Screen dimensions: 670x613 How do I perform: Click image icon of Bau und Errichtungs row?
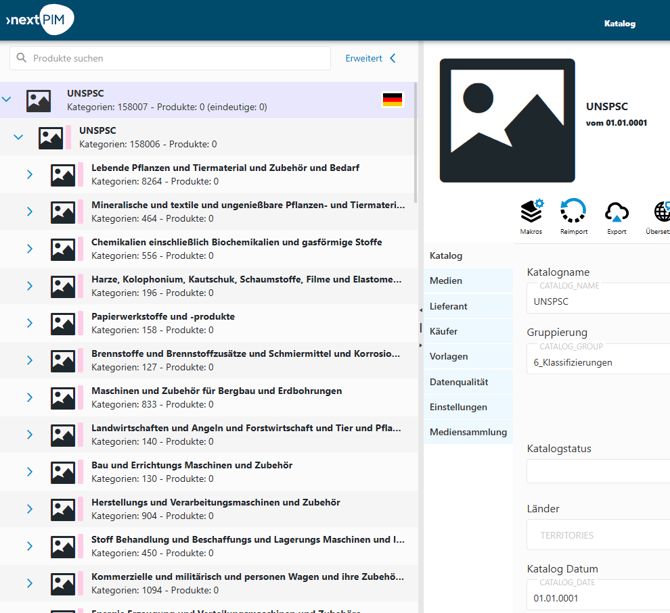pyautogui.click(x=63, y=472)
